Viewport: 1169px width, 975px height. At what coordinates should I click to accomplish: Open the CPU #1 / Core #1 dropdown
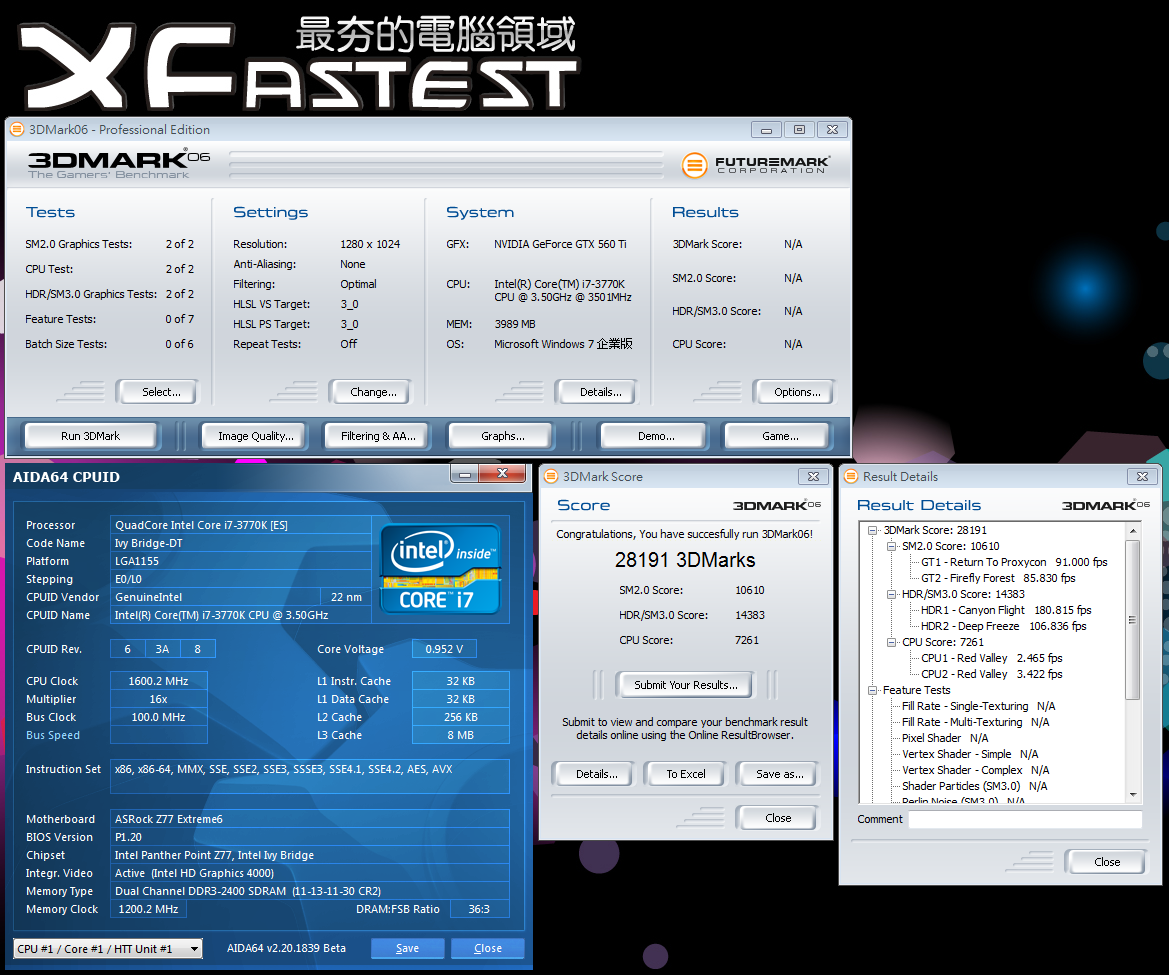(x=108, y=949)
